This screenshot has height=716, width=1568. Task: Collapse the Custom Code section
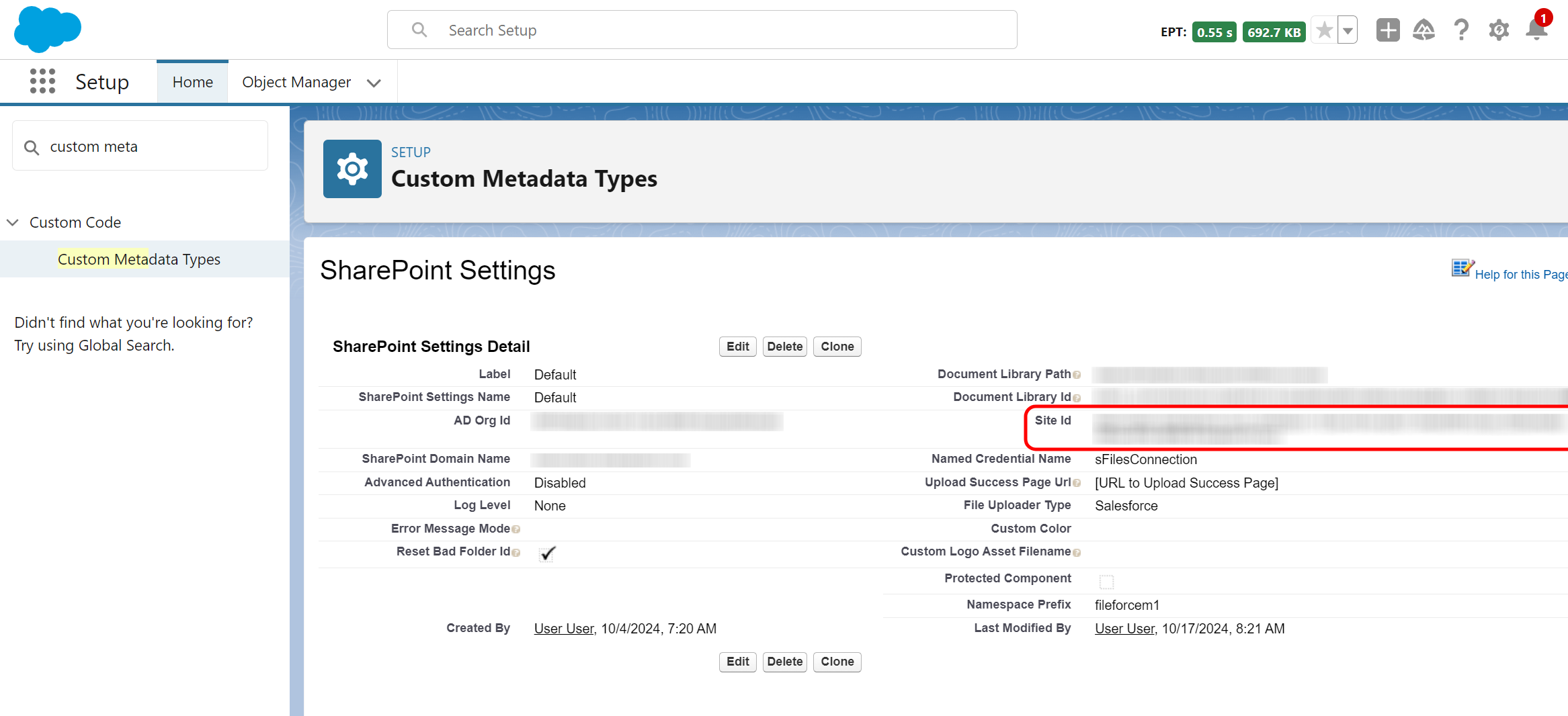click(x=12, y=222)
